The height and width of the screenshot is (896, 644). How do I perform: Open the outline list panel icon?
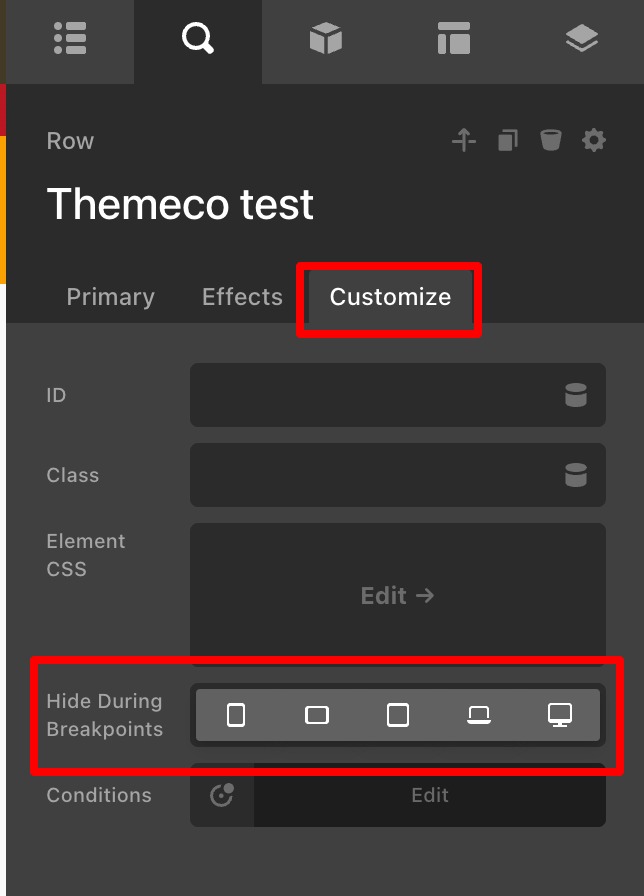click(70, 38)
